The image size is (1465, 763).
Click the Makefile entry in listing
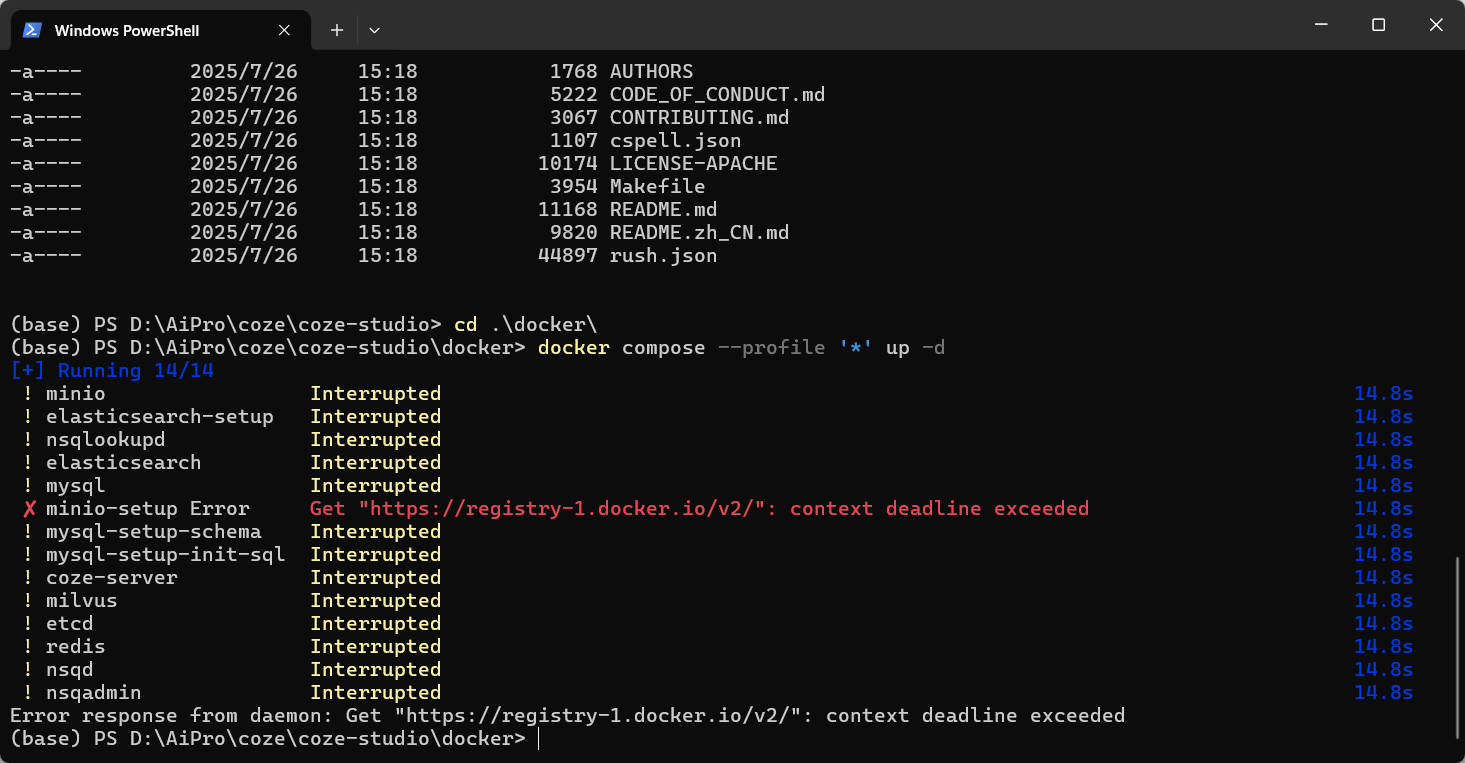[657, 187]
